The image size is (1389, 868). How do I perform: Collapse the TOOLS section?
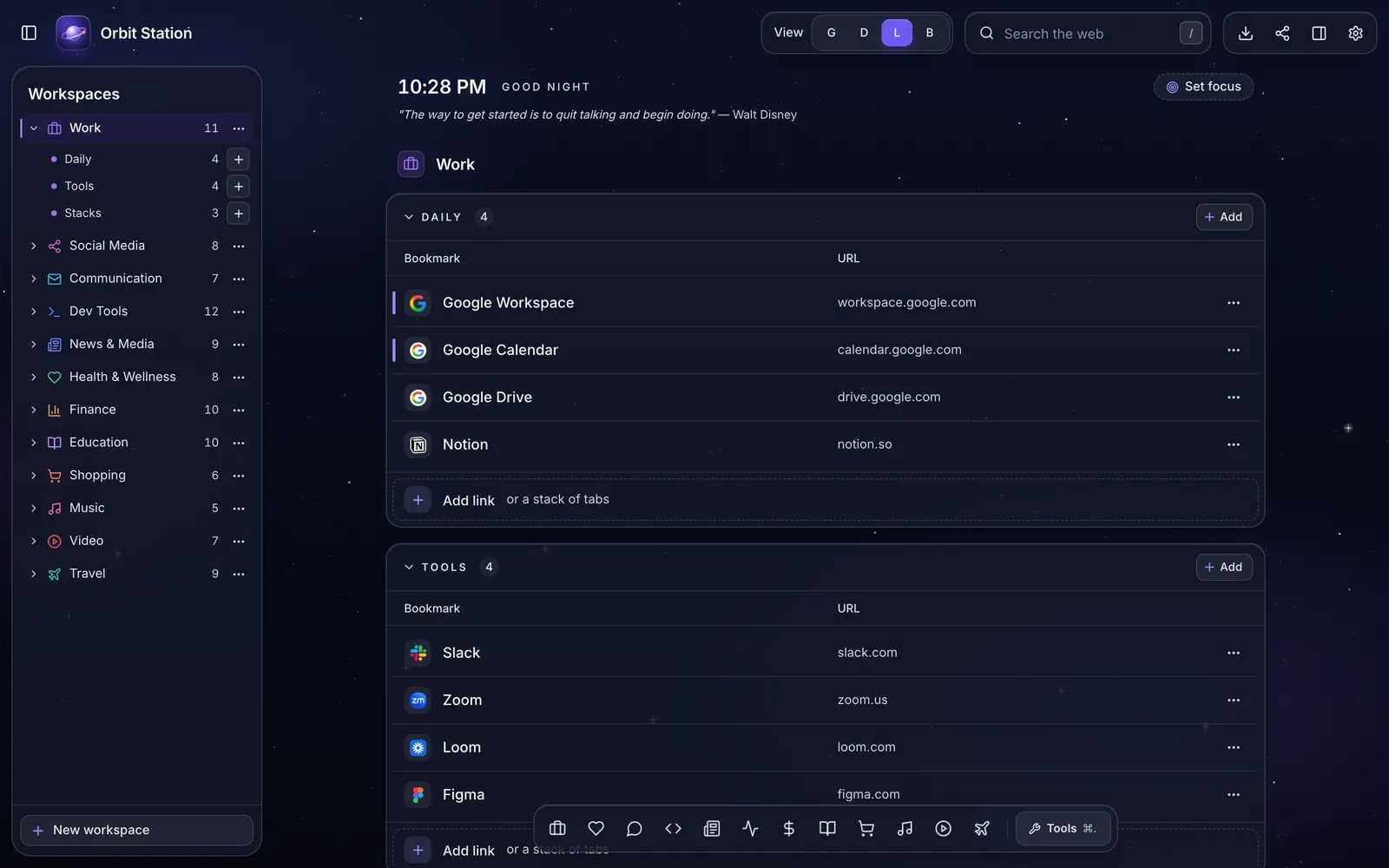409,567
